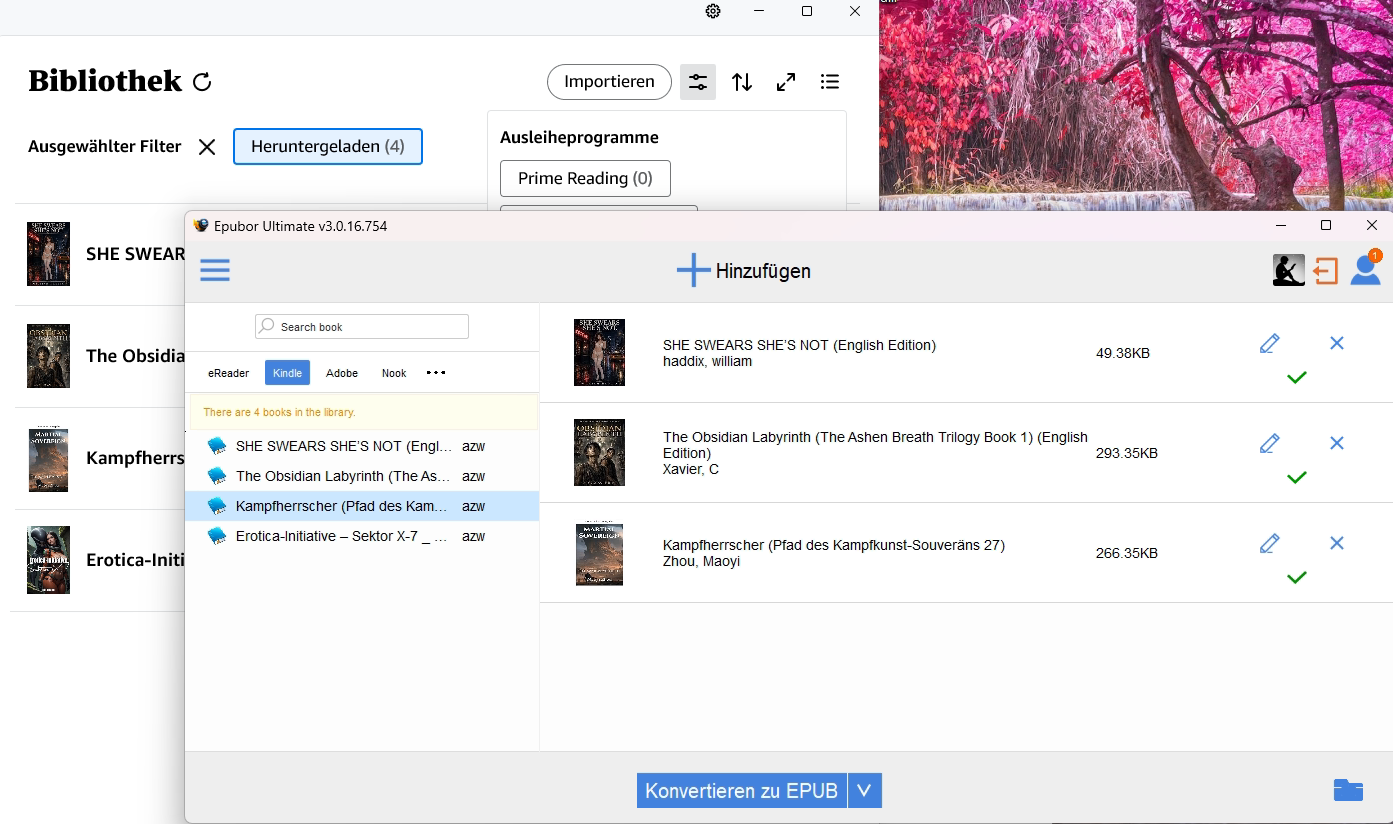Select the Kindle tab
The image size is (1393, 824).
(288, 373)
